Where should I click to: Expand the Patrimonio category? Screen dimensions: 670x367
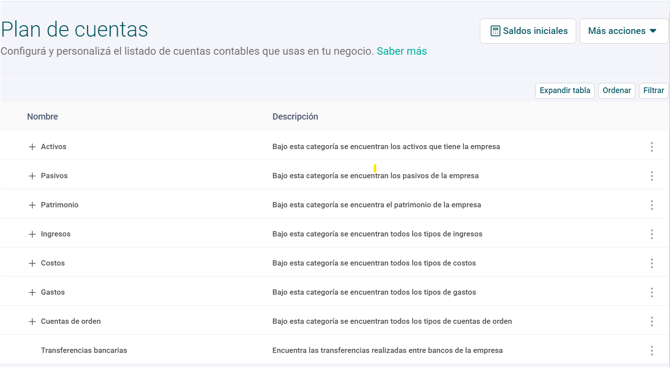tap(32, 205)
